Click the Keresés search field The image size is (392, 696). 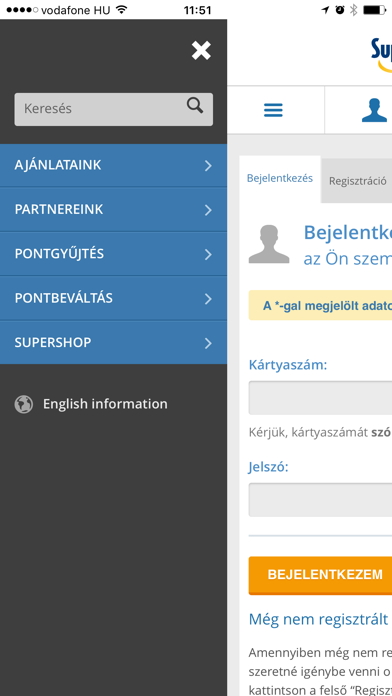pos(114,109)
